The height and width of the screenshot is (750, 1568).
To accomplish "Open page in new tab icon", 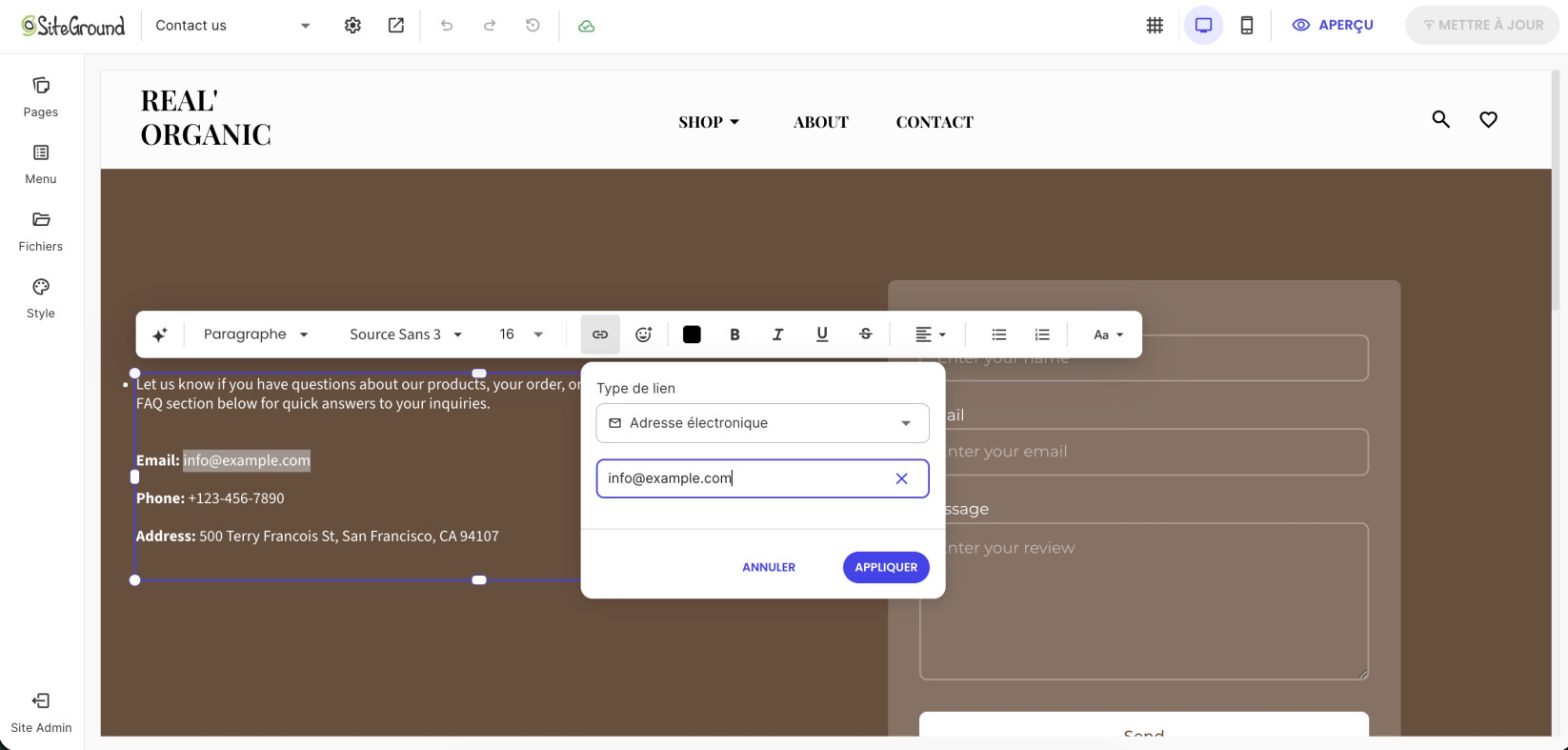I will [396, 26].
